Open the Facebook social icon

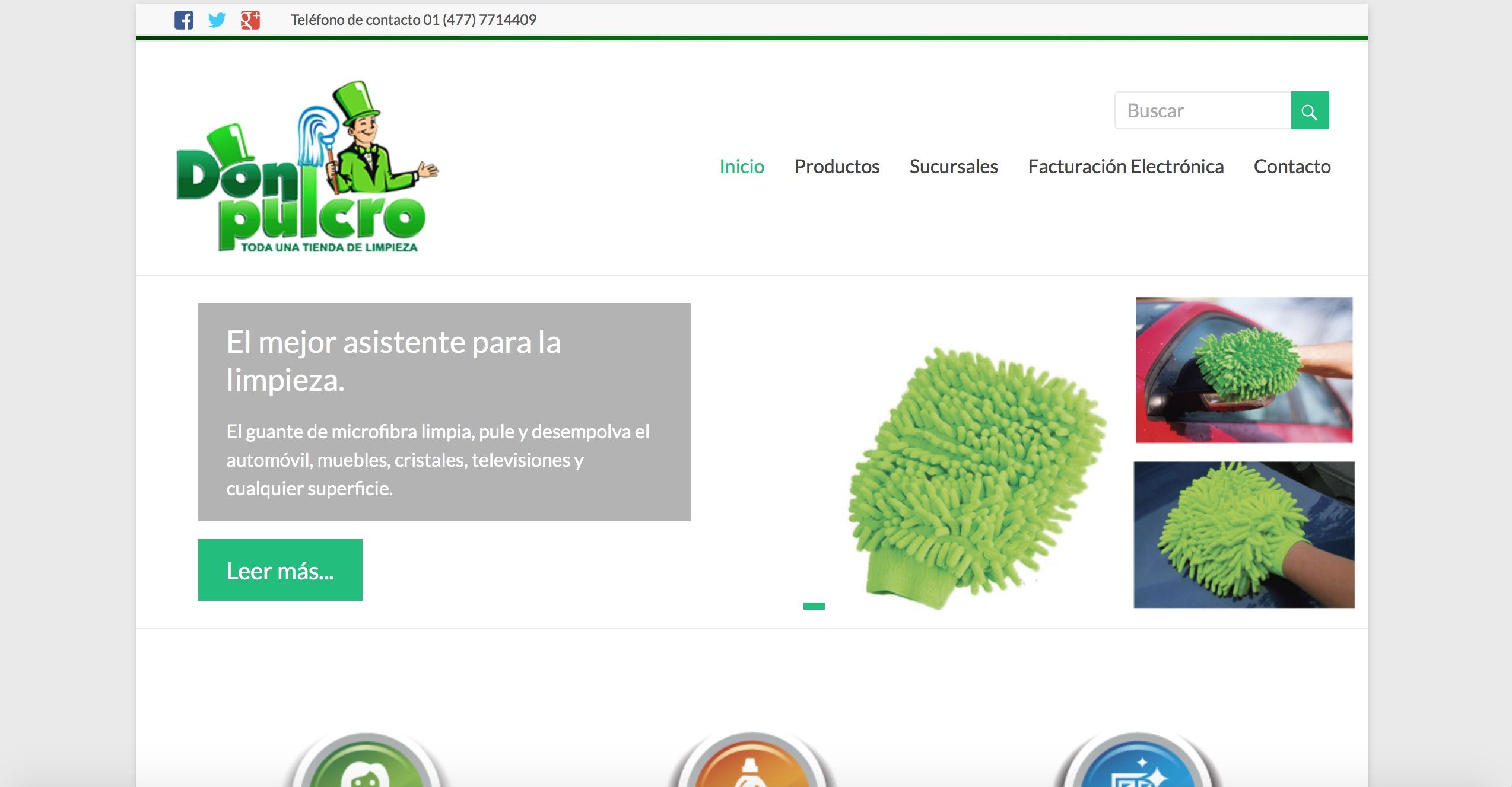click(183, 20)
